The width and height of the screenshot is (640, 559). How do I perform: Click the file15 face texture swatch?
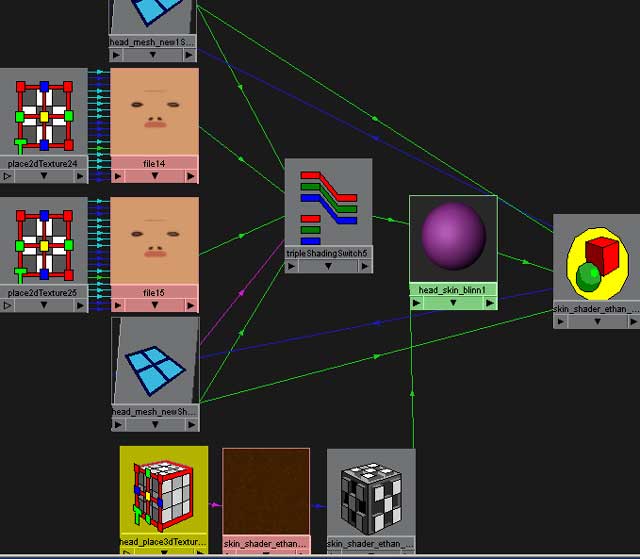click(155, 241)
